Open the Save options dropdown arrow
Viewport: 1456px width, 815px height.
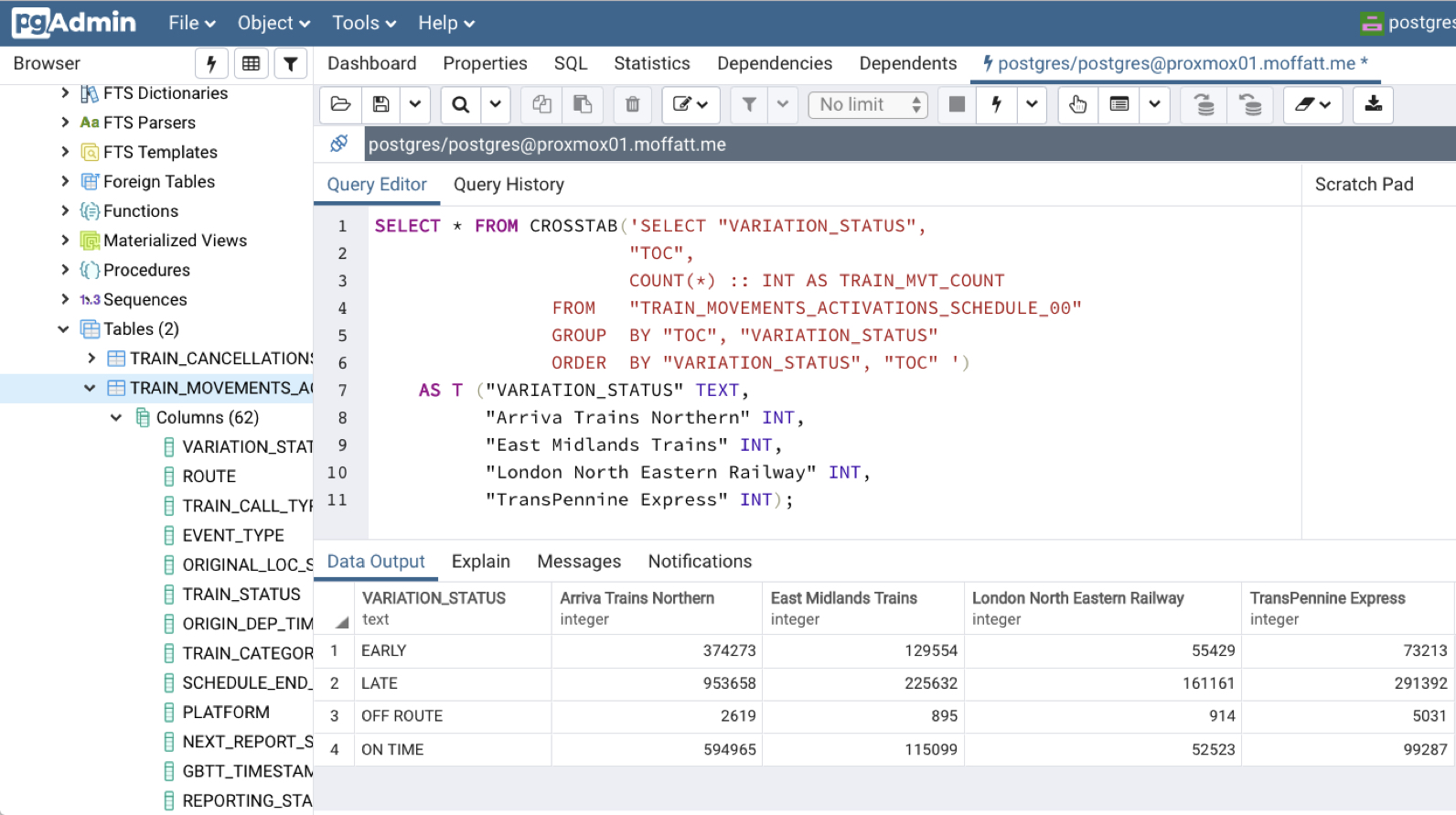[415, 104]
